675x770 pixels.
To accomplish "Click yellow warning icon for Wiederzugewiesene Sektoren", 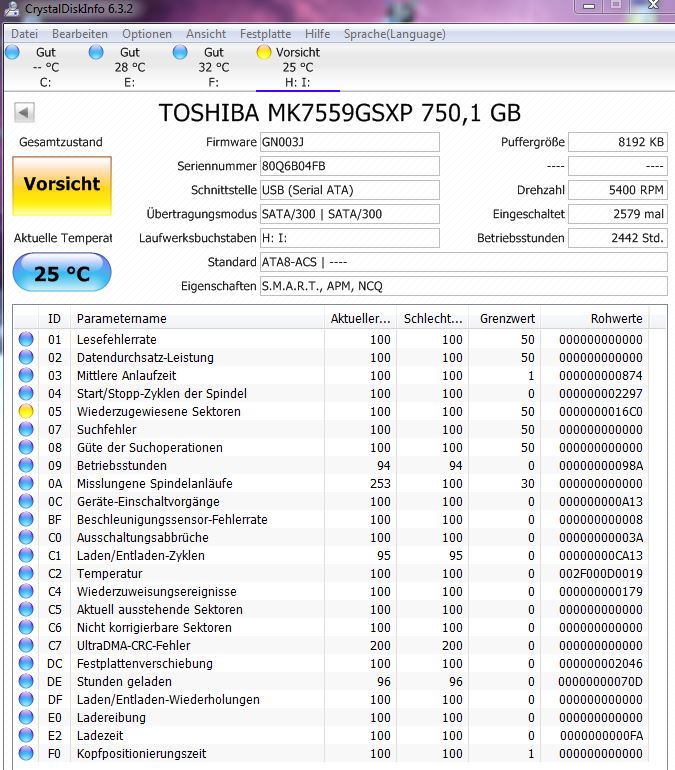I will (x=26, y=411).
